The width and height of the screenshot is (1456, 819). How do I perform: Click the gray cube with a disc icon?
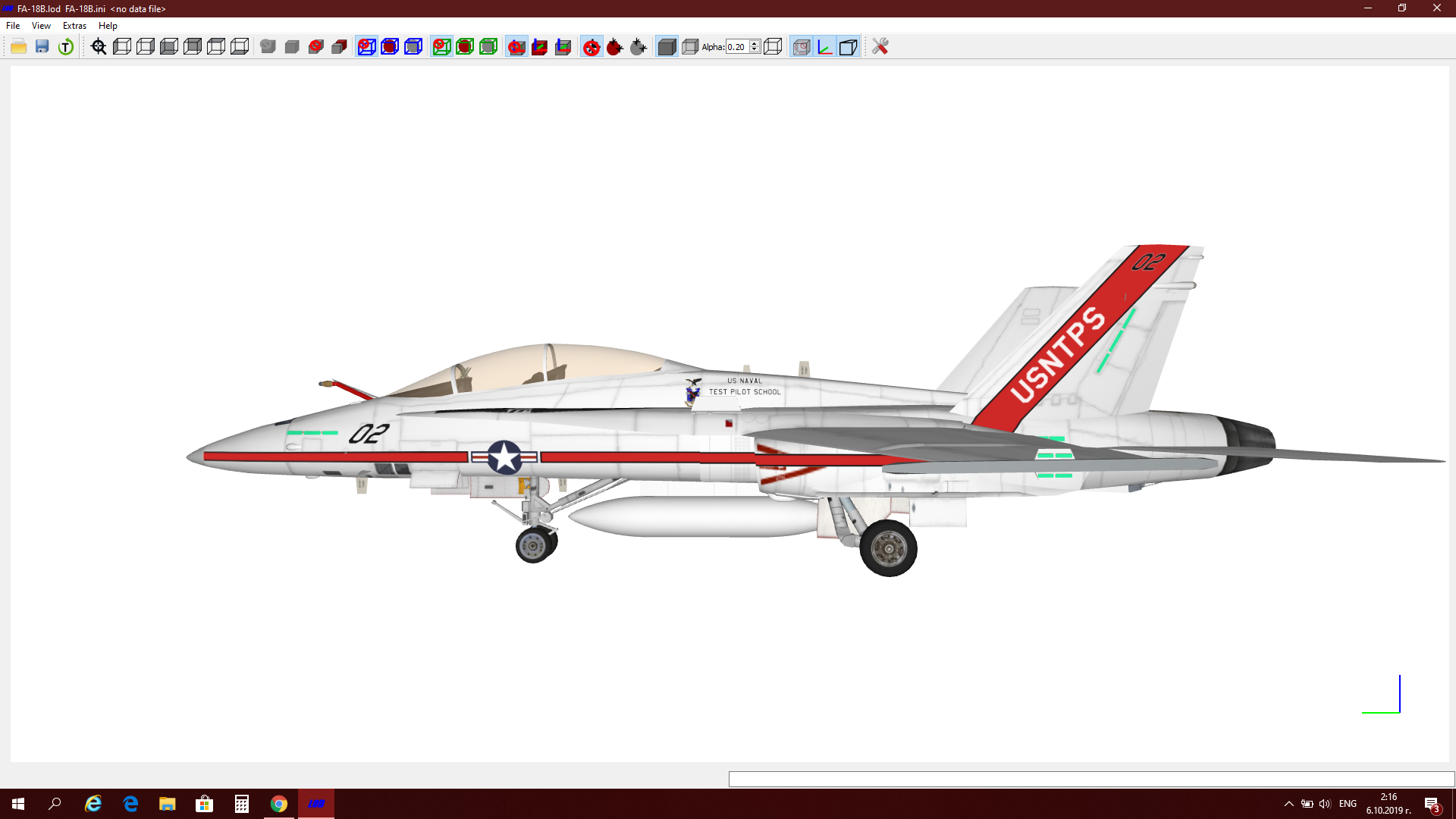pyautogui.click(x=268, y=47)
